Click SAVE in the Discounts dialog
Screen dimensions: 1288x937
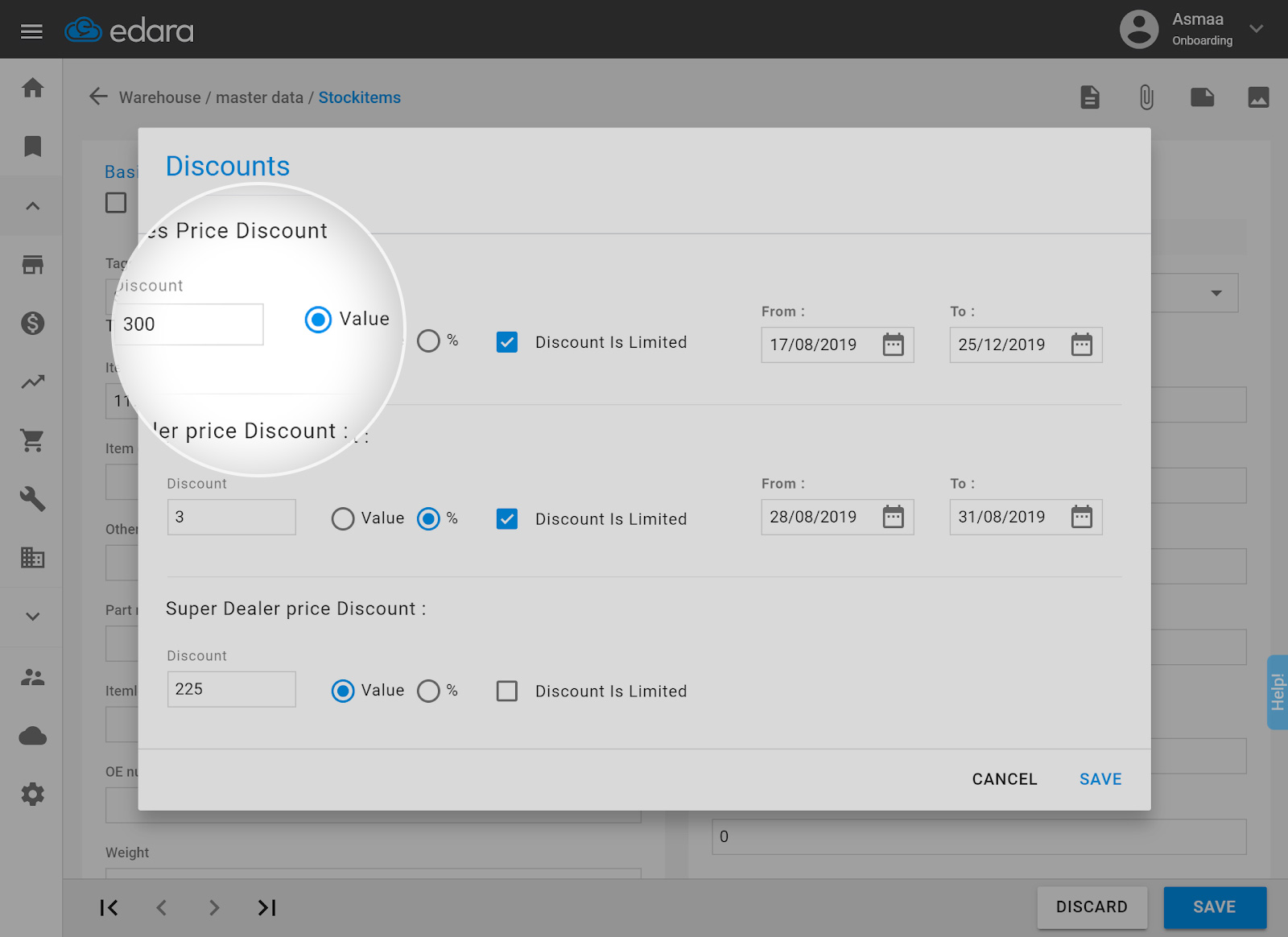tap(1100, 779)
